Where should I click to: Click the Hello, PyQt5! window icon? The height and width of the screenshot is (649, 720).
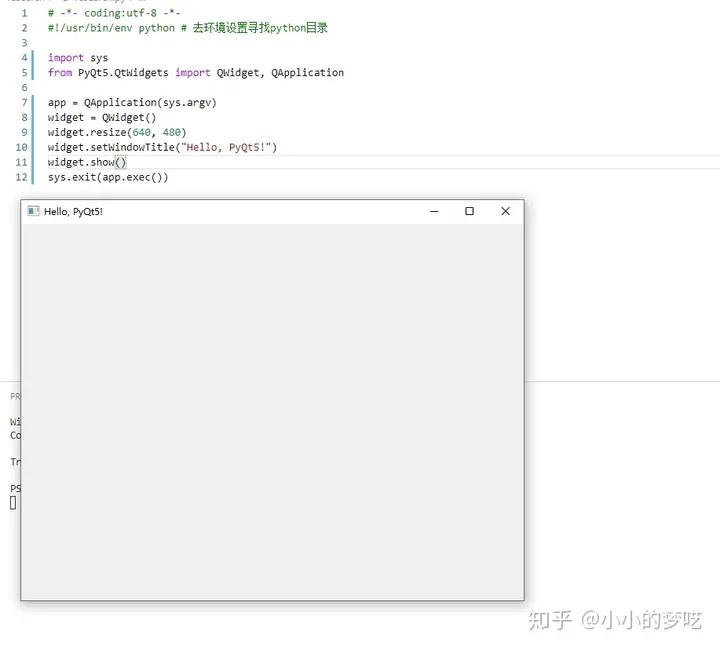coord(33,211)
